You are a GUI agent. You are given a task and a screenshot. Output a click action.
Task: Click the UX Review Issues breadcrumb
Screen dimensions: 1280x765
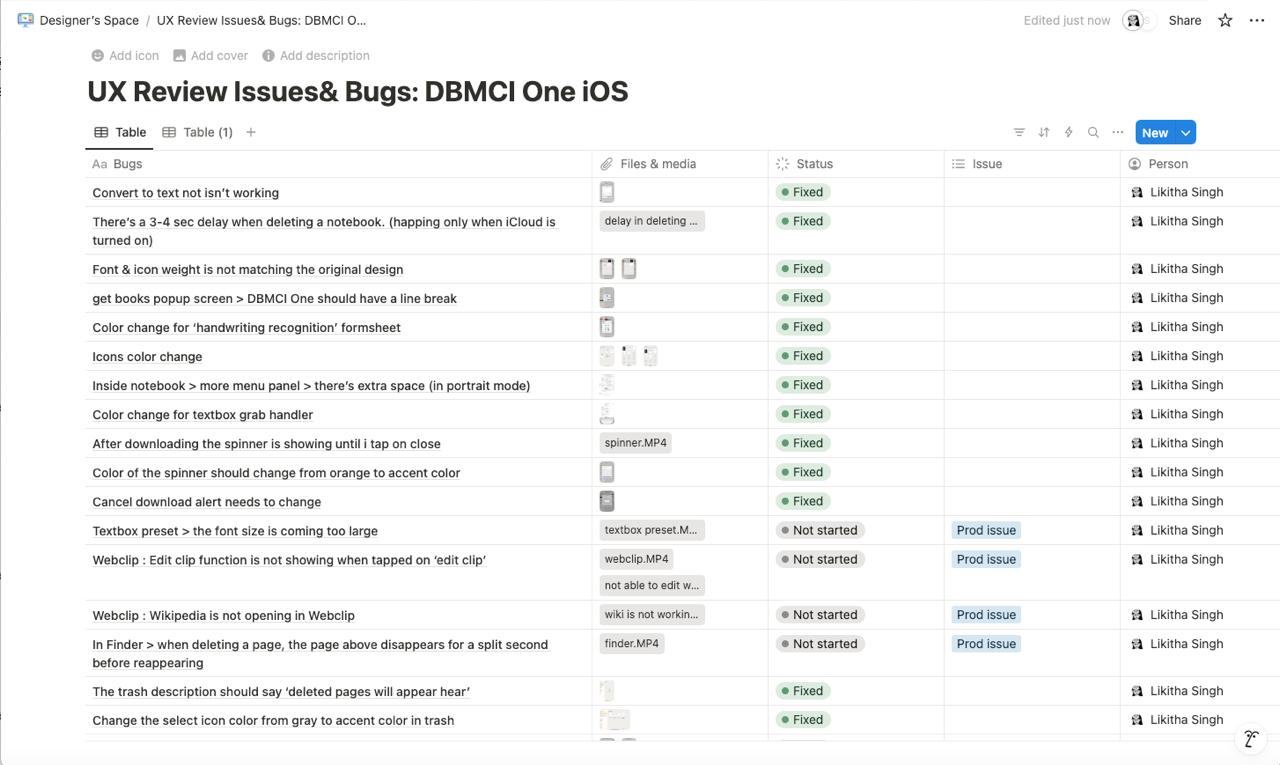pyautogui.click(x=261, y=20)
